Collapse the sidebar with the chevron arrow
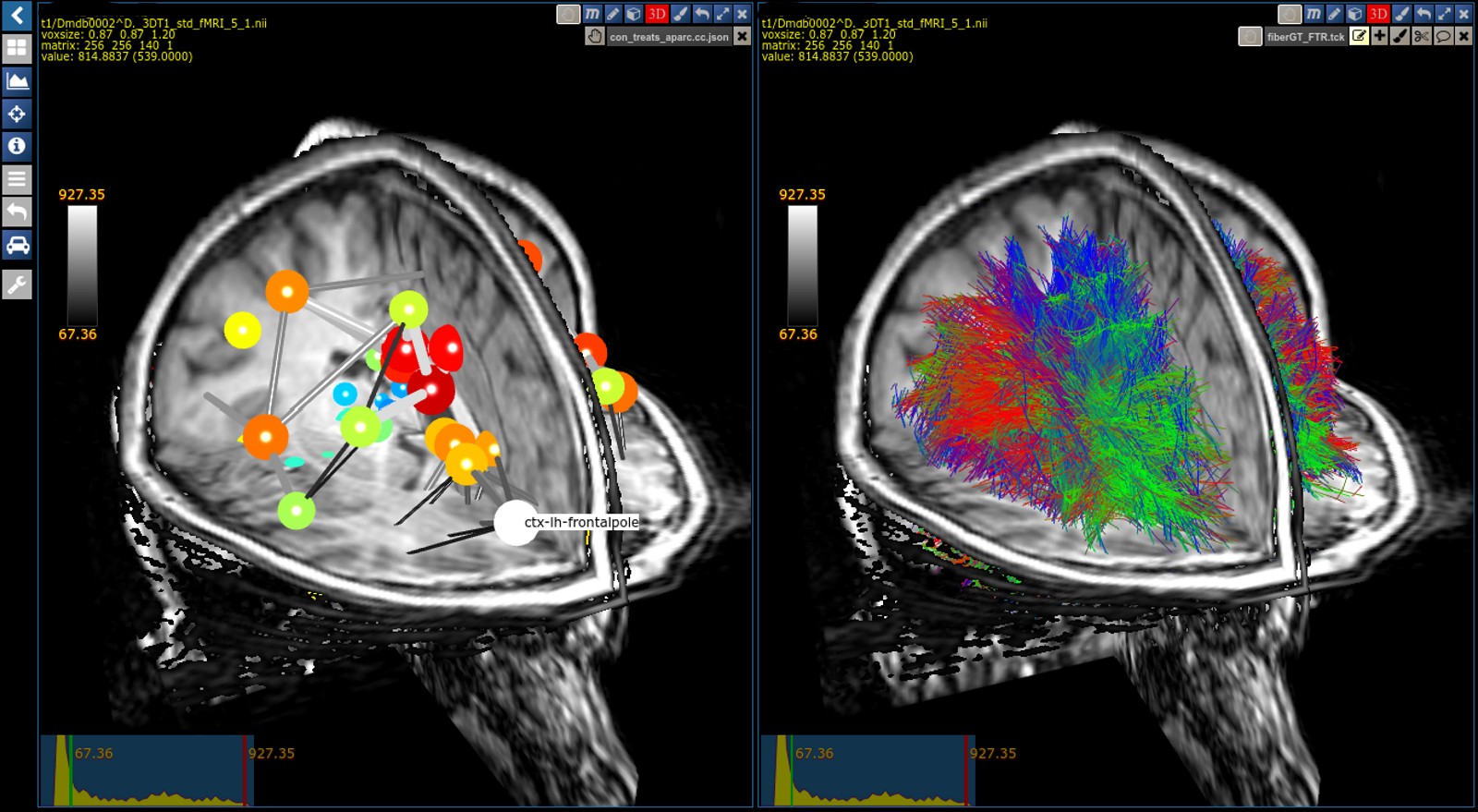This screenshot has height=812, width=1478. [x=17, y=15]
